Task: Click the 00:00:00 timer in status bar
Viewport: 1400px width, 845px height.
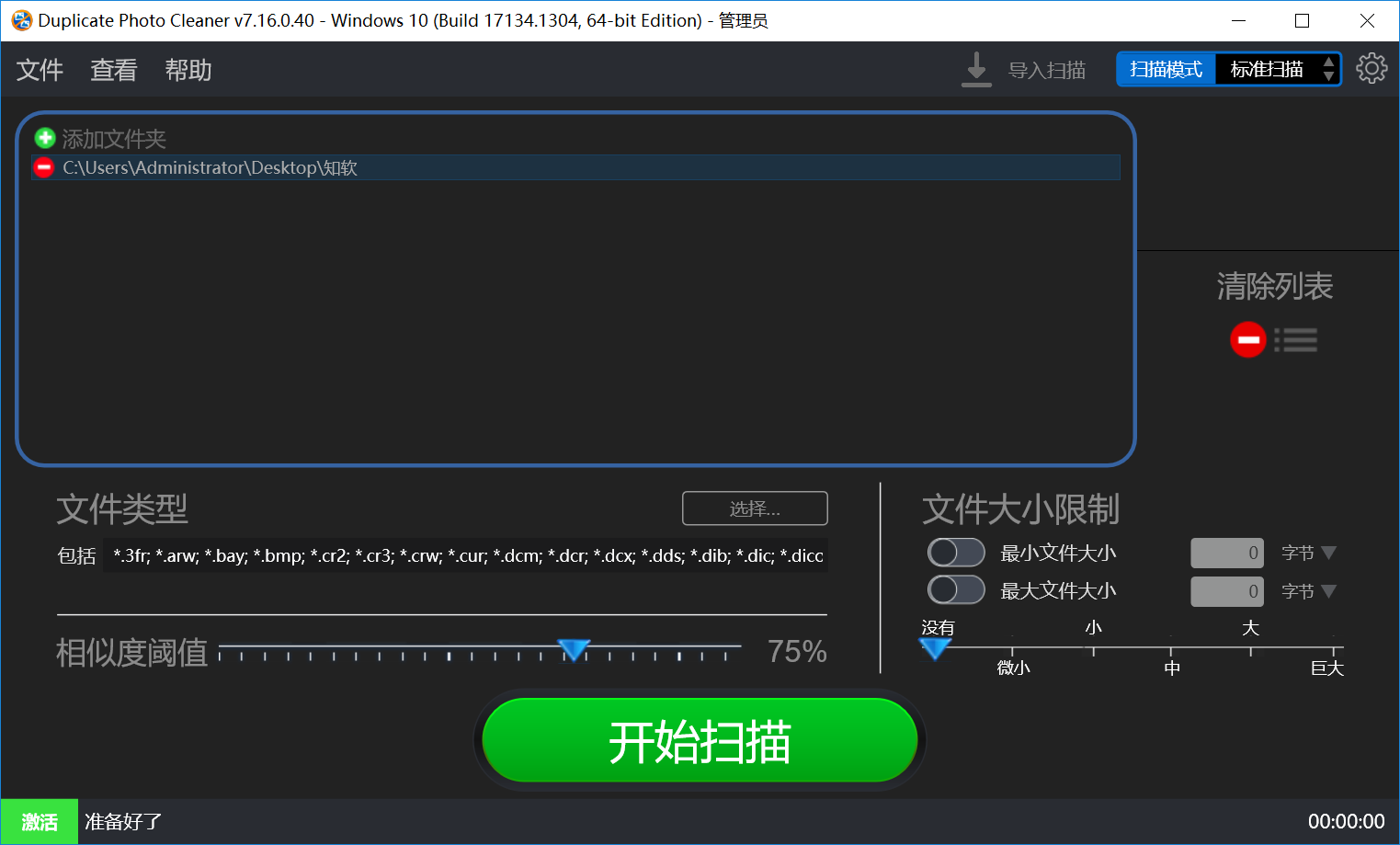Action: pos(1346,822)
